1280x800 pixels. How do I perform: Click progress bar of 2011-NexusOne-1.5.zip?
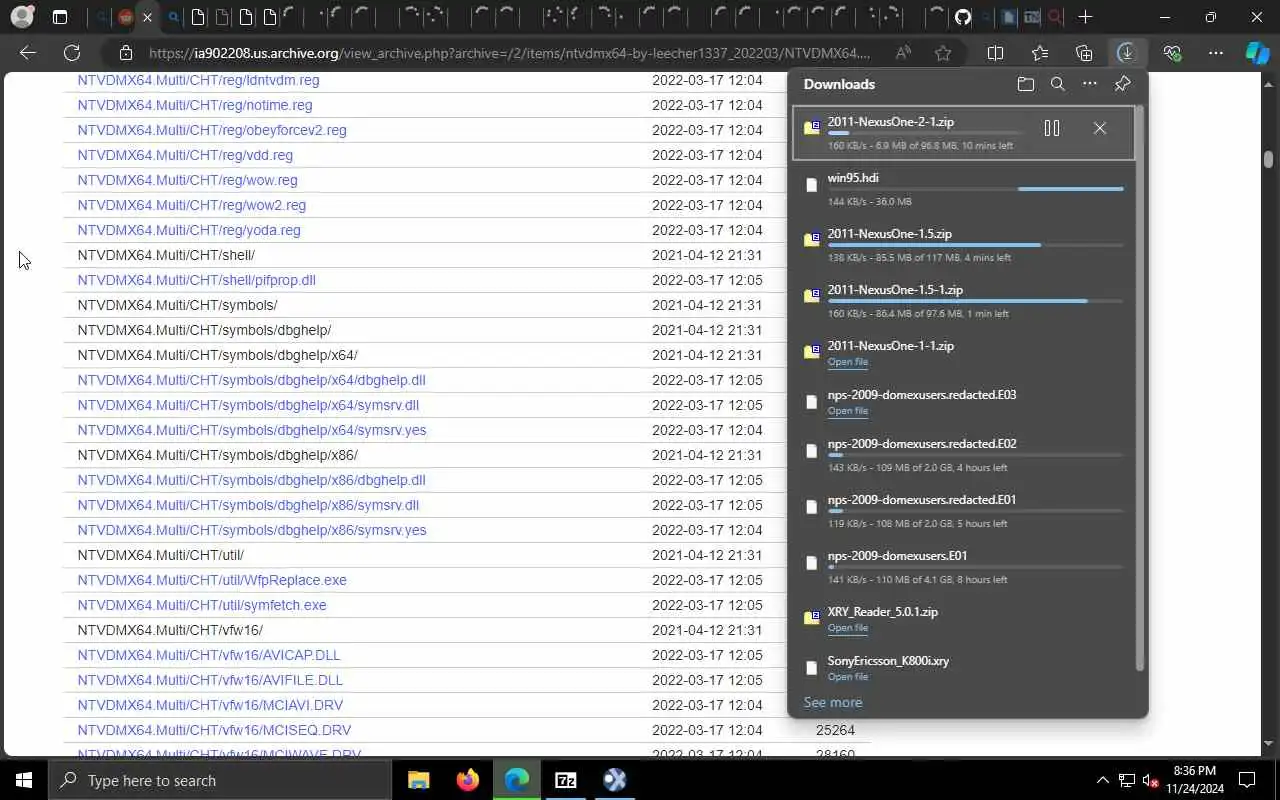975,245
